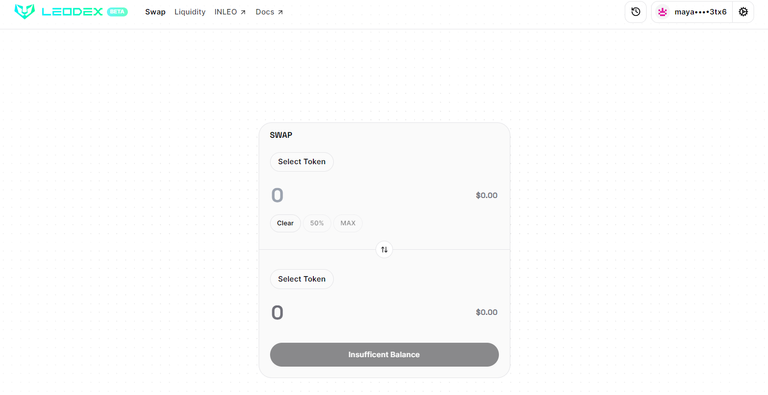Click the INLEO external link arrow
This screenshot has width=768, height=395.
click(243, 12)
